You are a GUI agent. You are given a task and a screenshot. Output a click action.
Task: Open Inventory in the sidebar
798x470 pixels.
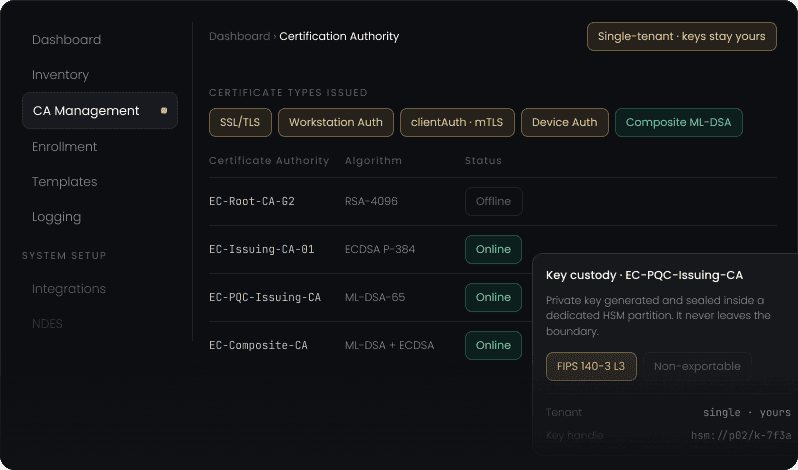[x=60, y=75]
